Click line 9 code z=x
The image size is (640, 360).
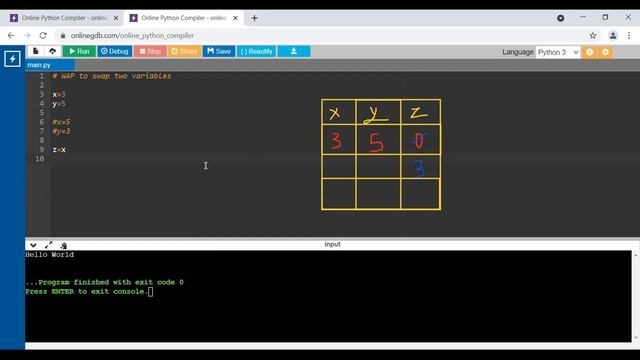59,150
